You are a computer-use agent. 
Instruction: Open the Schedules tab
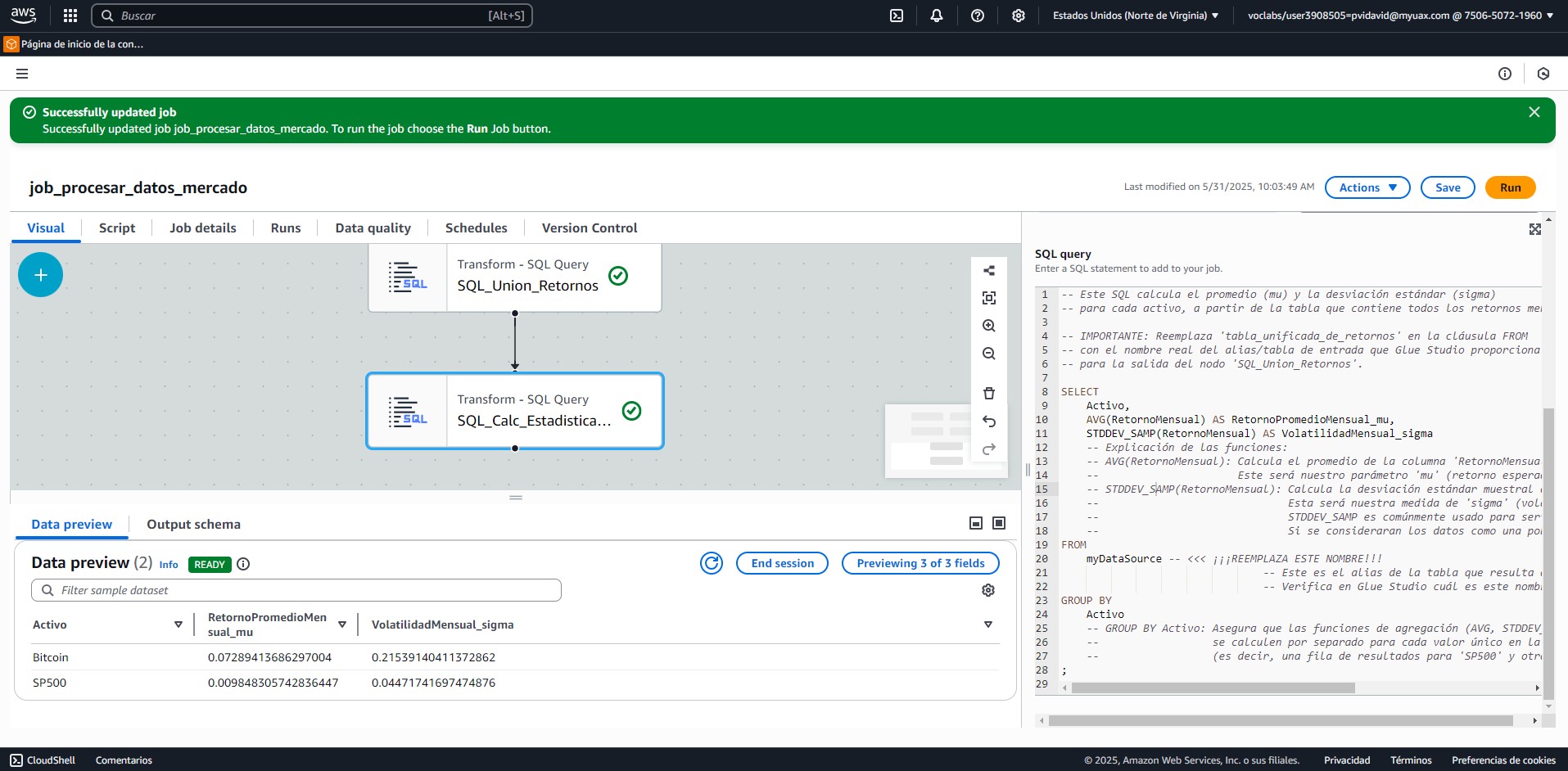click(477, 228)
